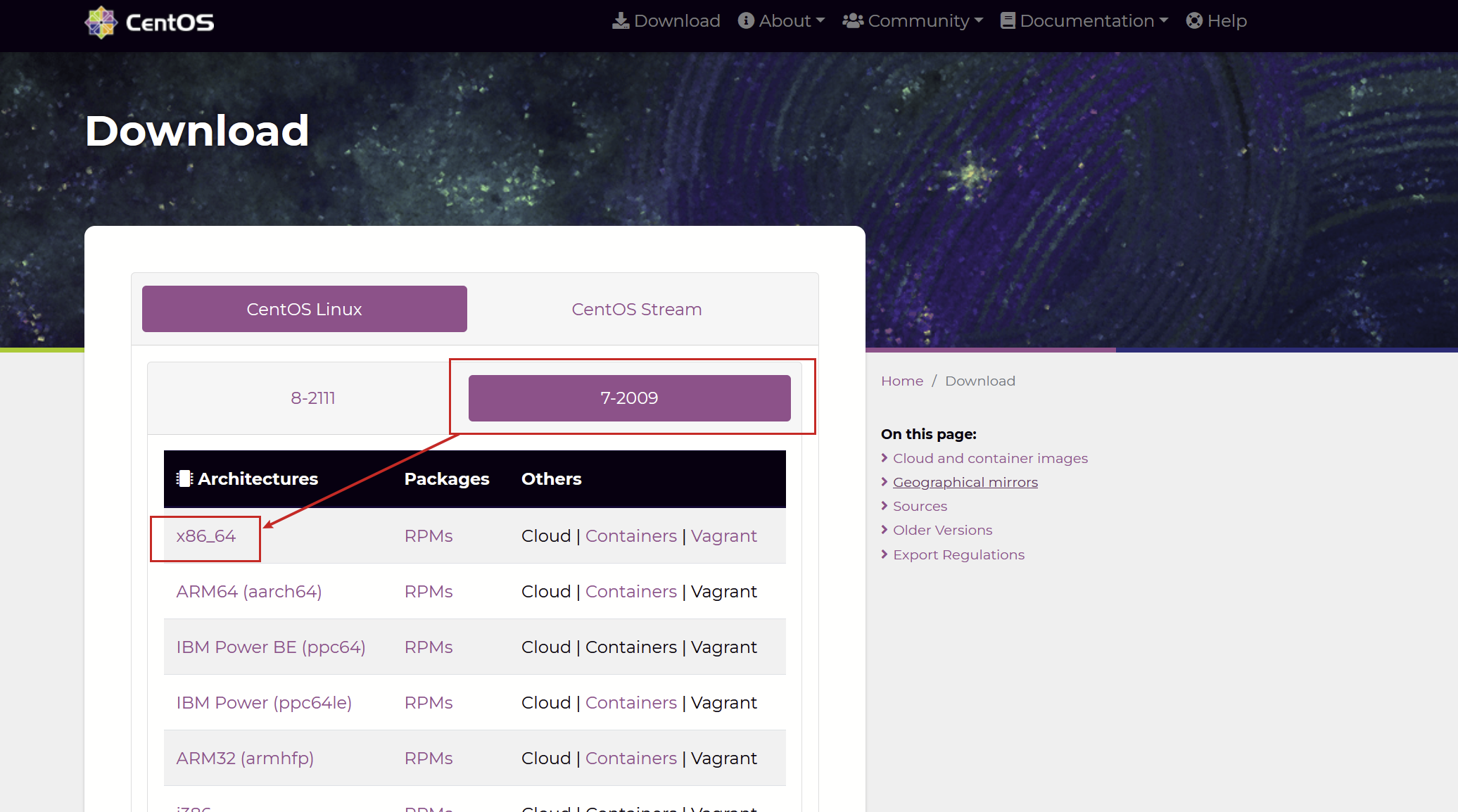1458x812 pixels.
Task: Follow the Geographical mirrors link
Action: (965, 482)
